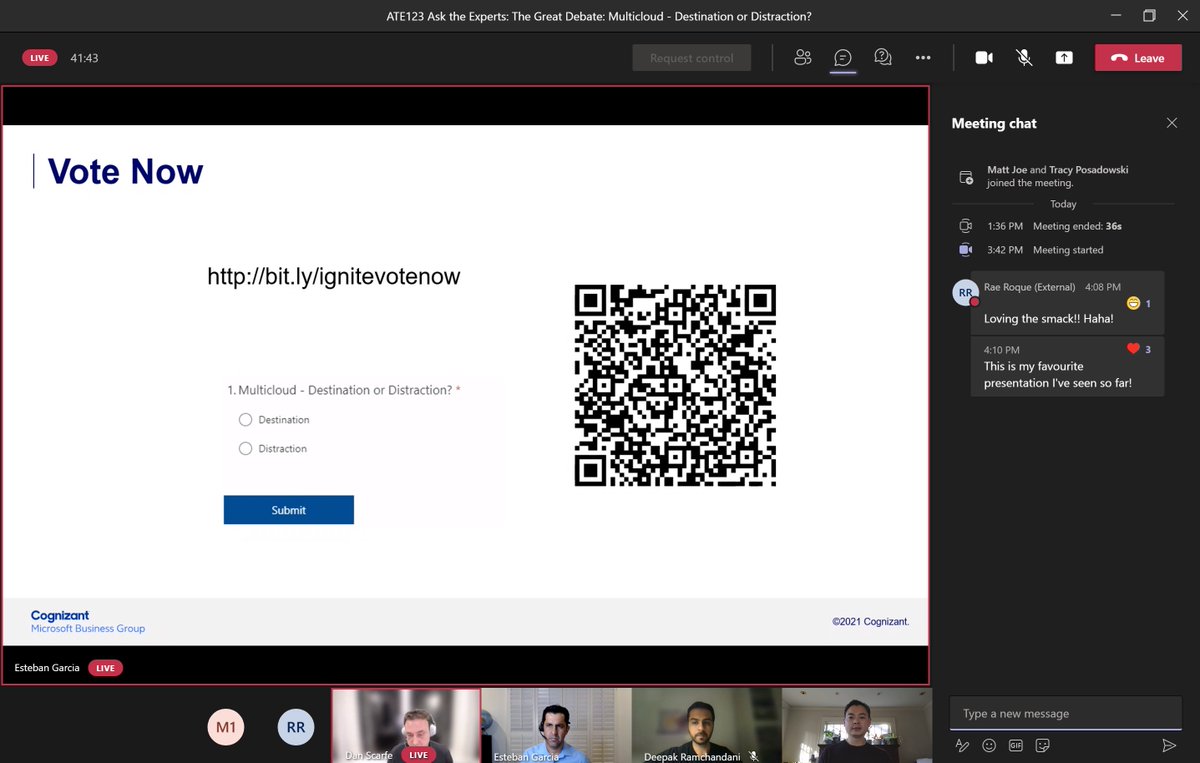
Task: Select the Destination radio option
Action: pos(246,420)
